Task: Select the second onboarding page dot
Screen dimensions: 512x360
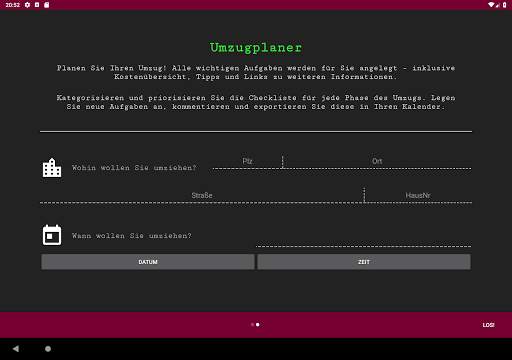Action: pyautogui.click(x=258, y=324)
